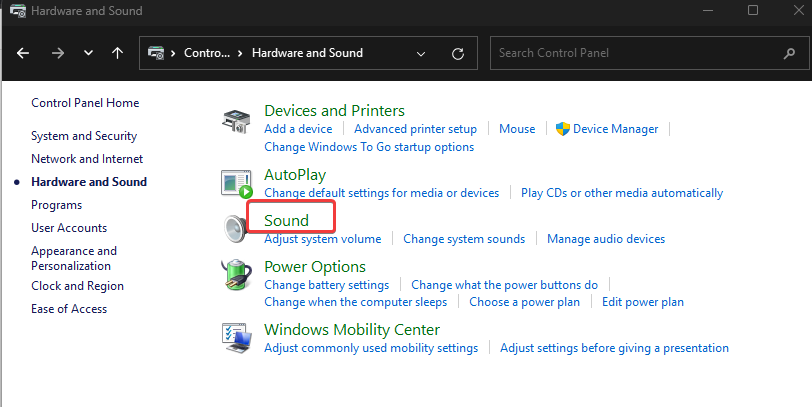
Task: Click the Power Options battery icon
Action: coord(237,275)
